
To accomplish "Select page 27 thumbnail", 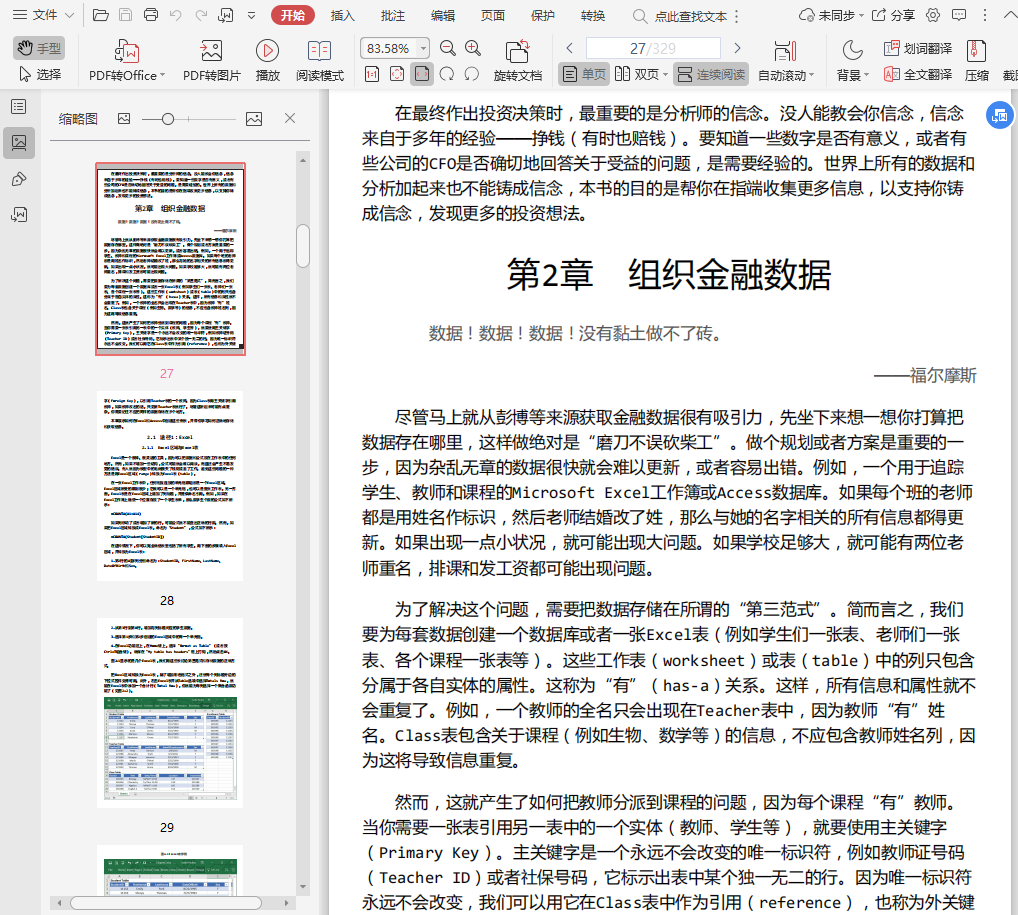I will (170, 258).
